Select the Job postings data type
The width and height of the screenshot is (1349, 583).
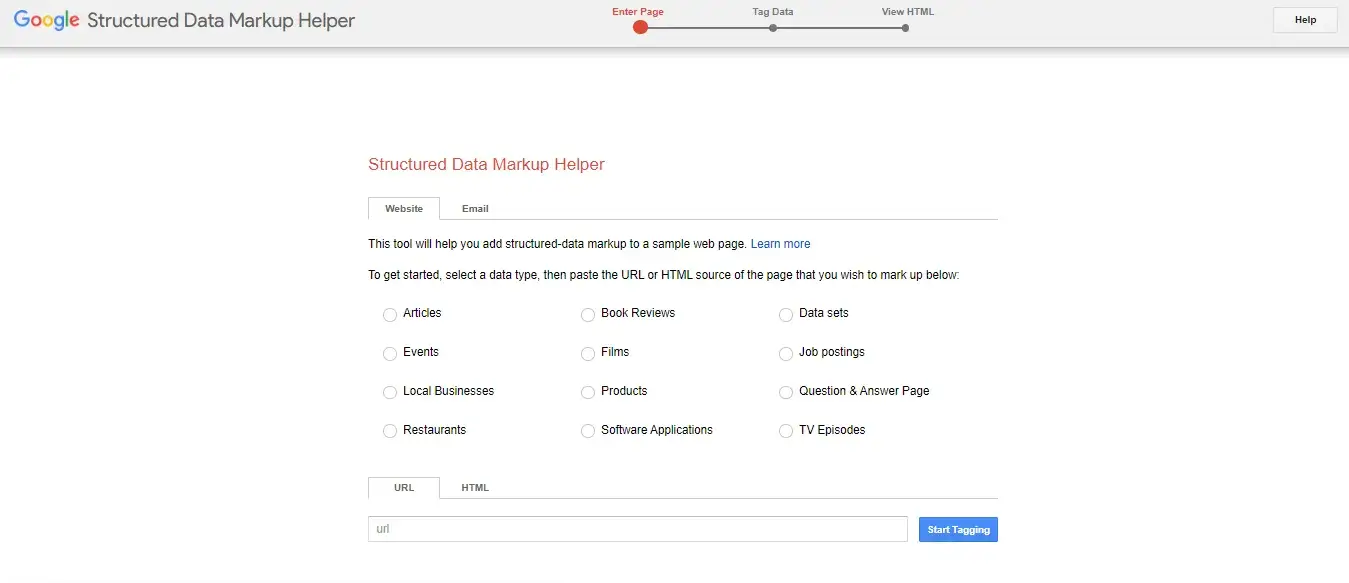(786, 353)
